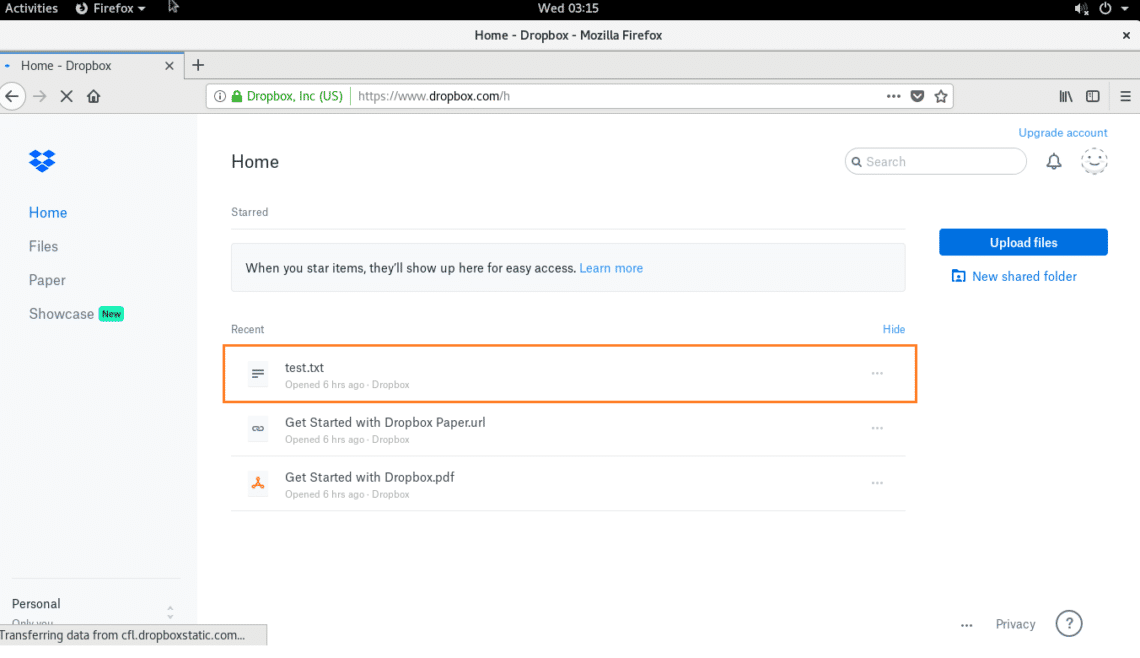Open more options for Get Started with Dropbox.pdf

877,483
